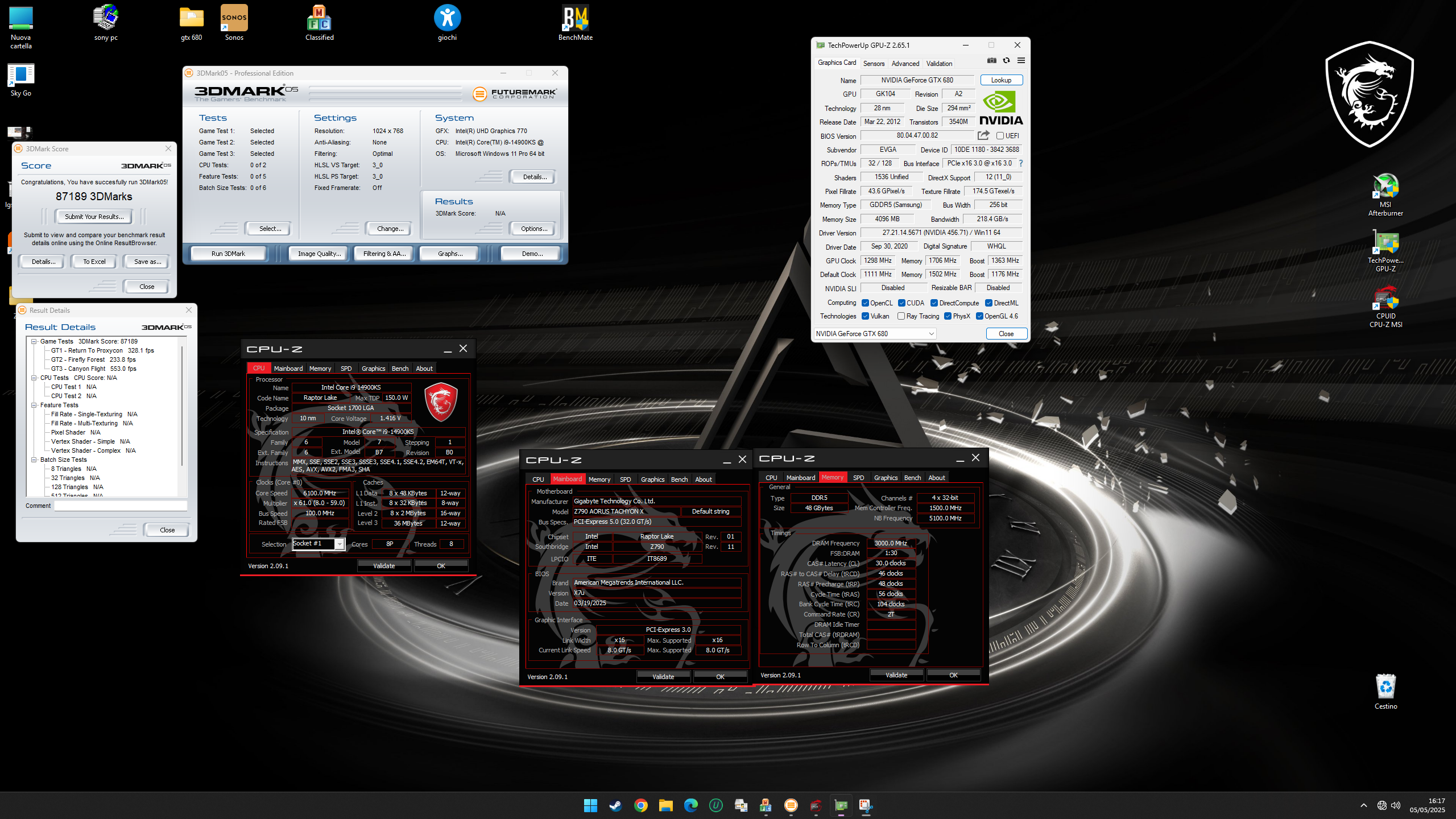The image size is (1456, 819).
Task: Launch the Sky Go shortcut
Action: [x=21, y=80]
